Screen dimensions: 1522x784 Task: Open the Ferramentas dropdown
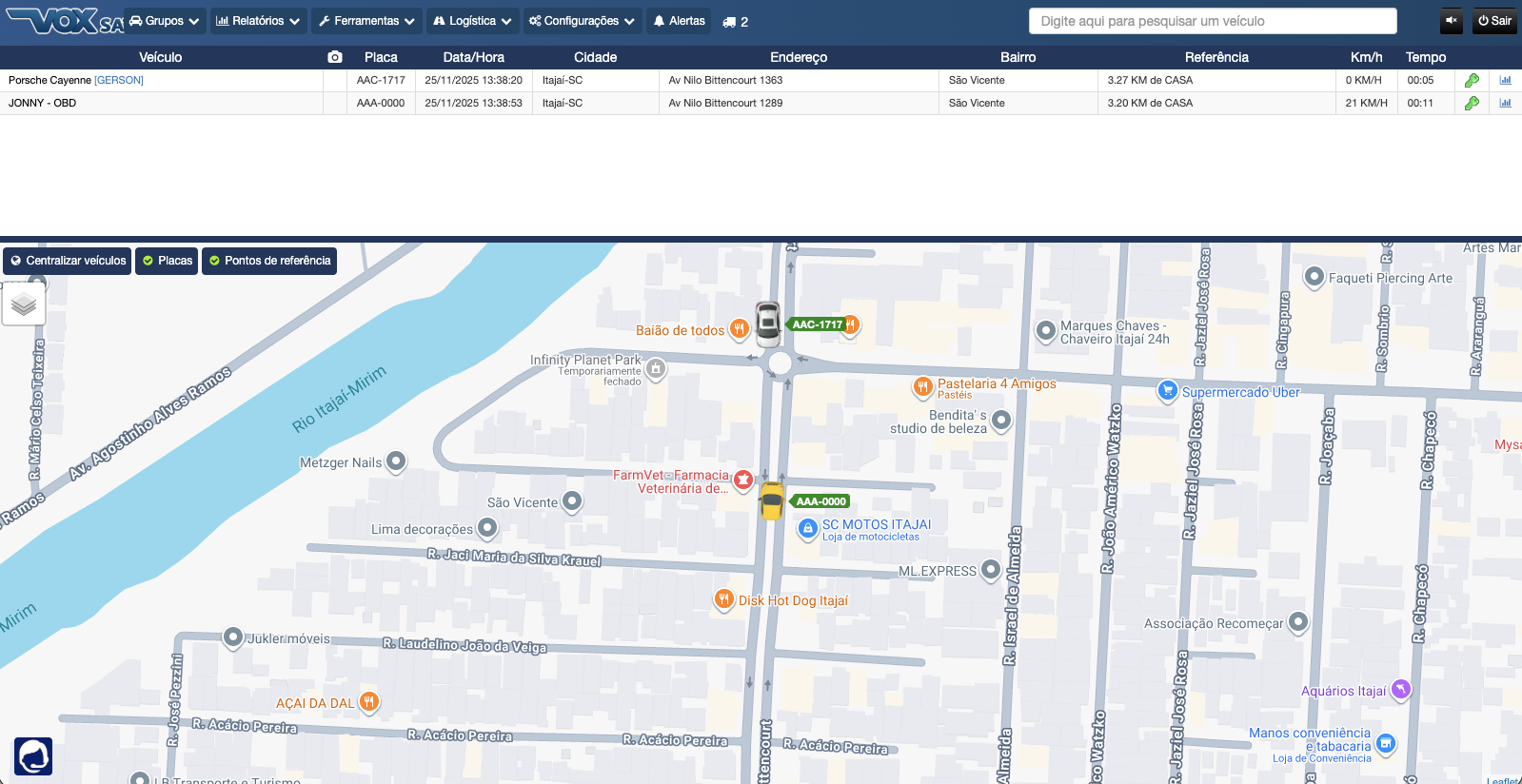366,21
